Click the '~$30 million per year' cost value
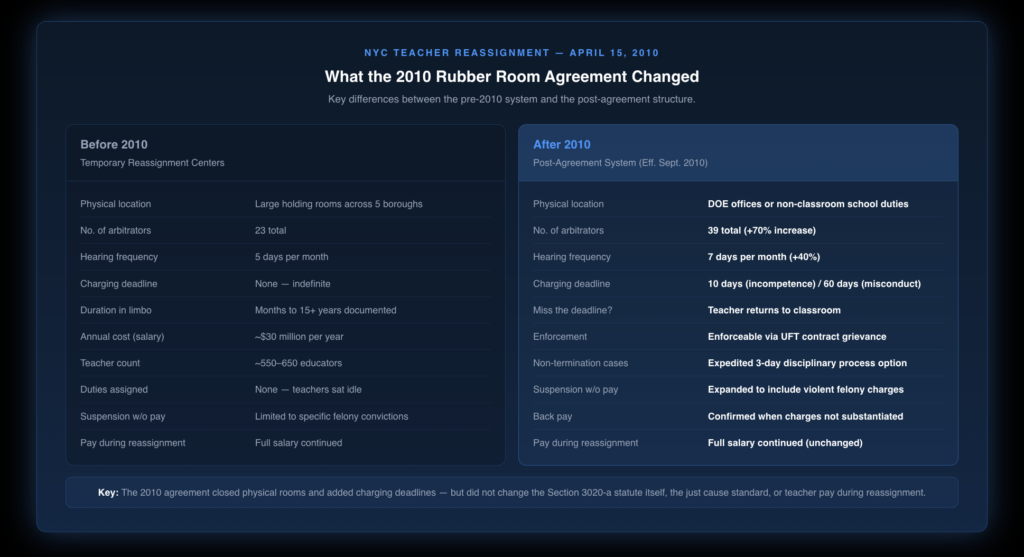 coord(301,337)
